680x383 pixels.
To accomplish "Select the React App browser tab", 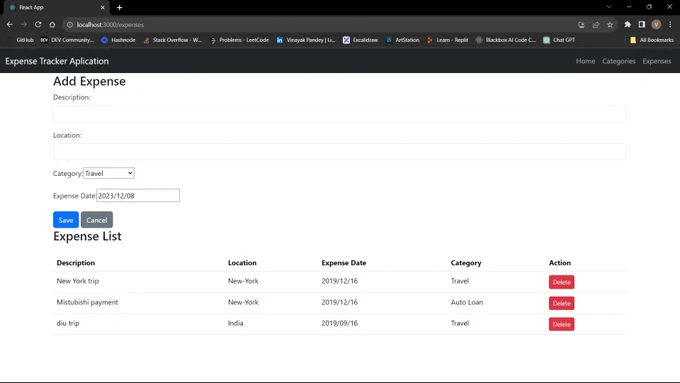I will tap(56, 7).
